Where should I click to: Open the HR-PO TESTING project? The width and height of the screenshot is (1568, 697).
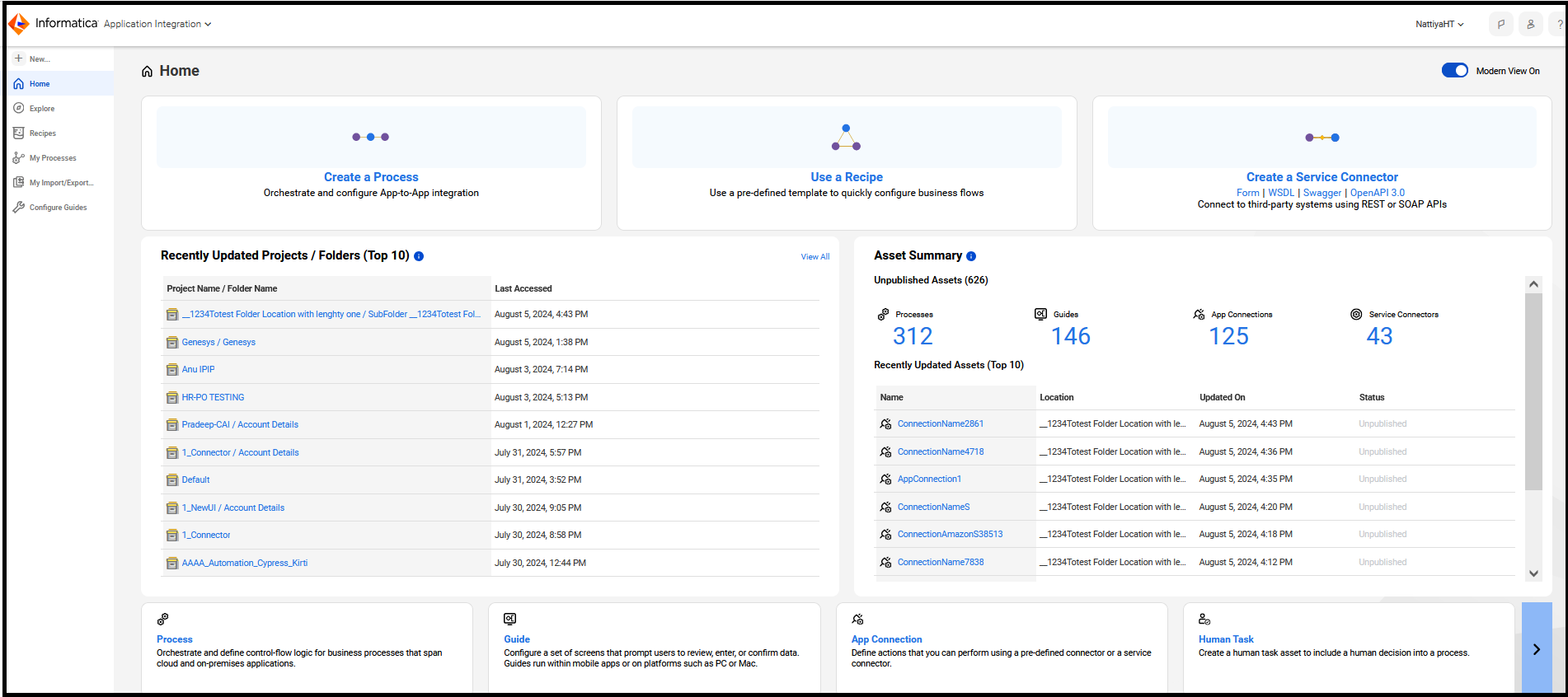213,397
